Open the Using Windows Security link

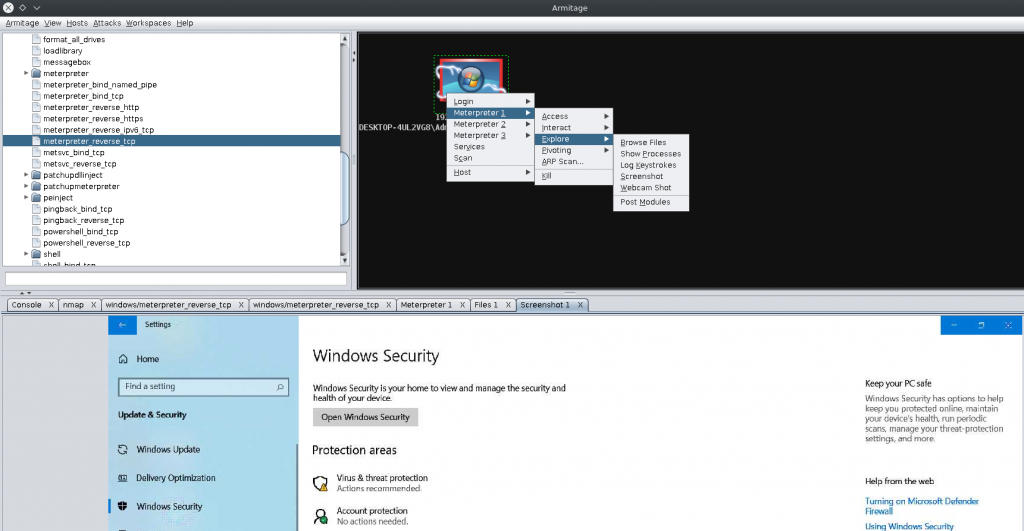[909, 526]
